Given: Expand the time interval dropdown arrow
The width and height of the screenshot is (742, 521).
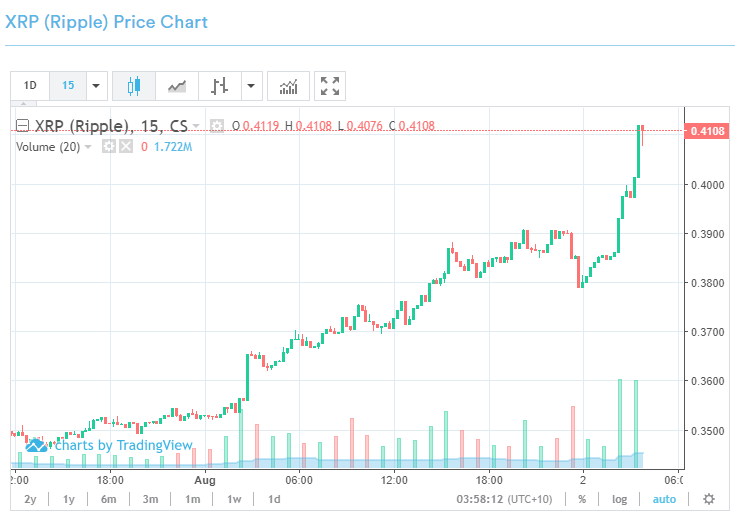Looking at the screenshot, I should pos(96,86).
